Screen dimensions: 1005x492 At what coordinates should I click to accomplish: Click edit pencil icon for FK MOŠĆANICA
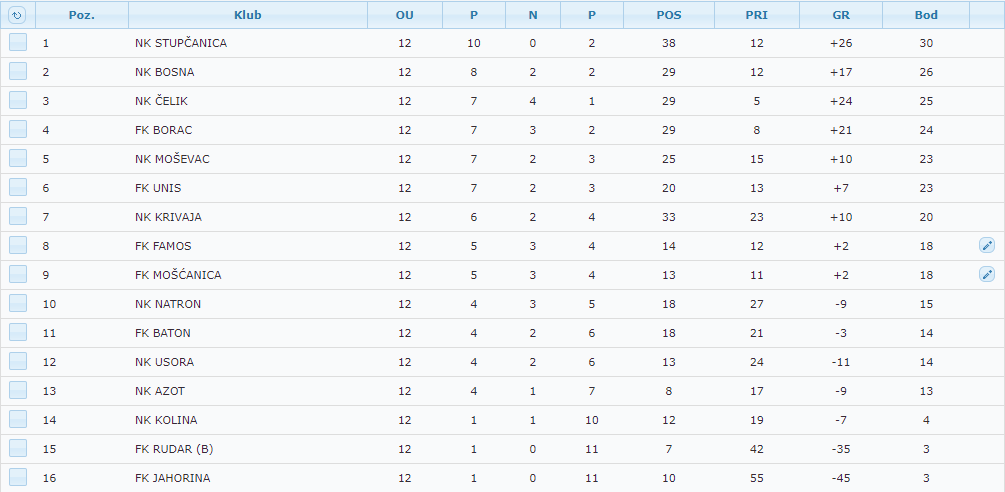click(x=986, y=274)
